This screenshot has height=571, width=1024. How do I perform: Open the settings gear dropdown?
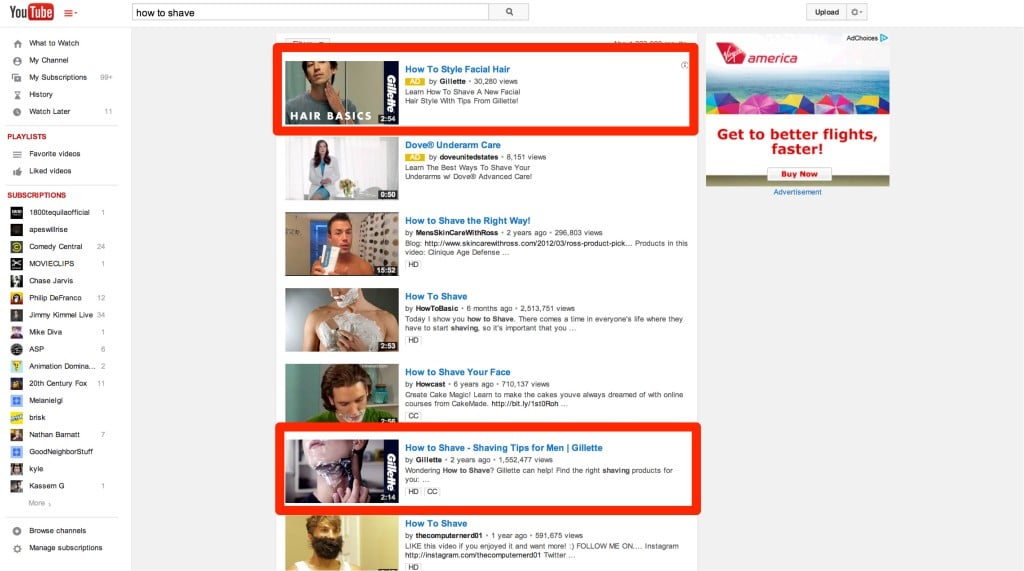(x=856, y=12)
